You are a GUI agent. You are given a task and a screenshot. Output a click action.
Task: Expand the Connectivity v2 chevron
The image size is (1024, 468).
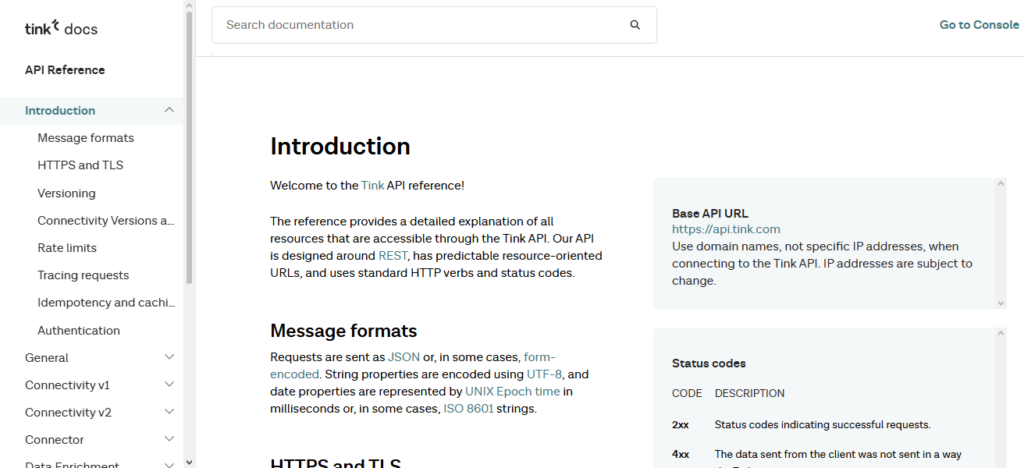pos(169,412)
